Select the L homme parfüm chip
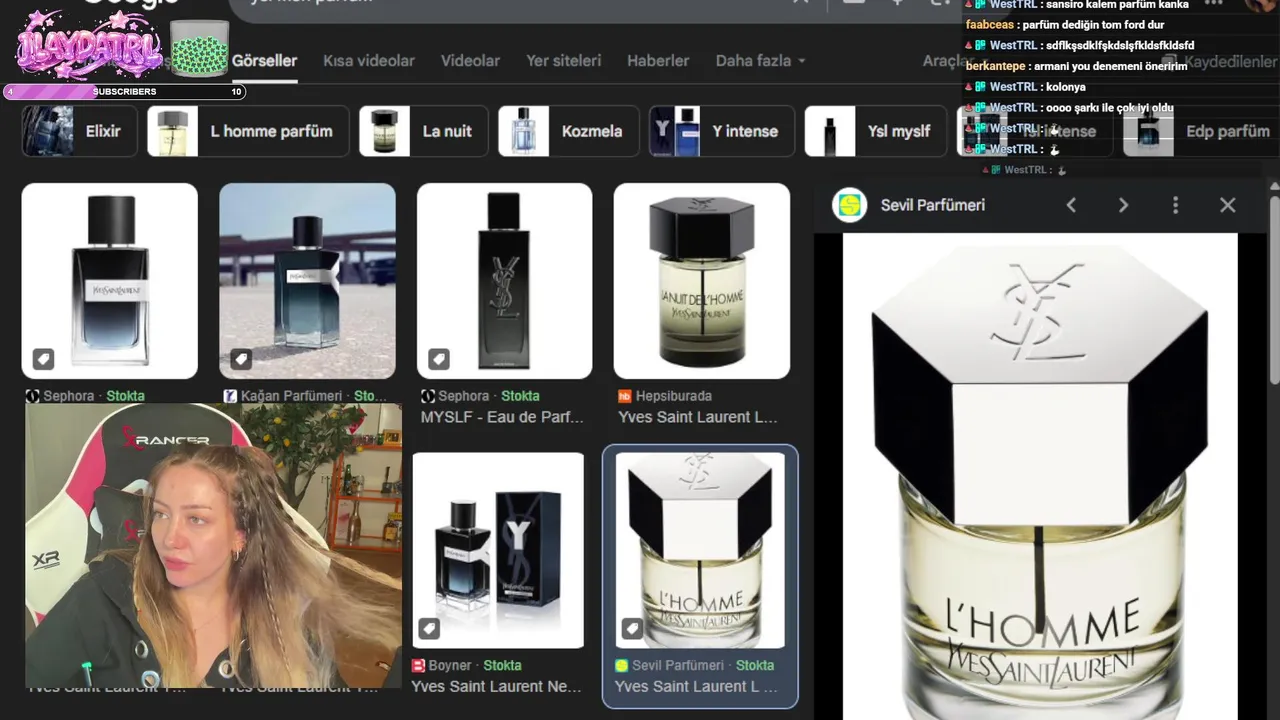Viewport: 1280px width, 720px height. tap(248, 131)
